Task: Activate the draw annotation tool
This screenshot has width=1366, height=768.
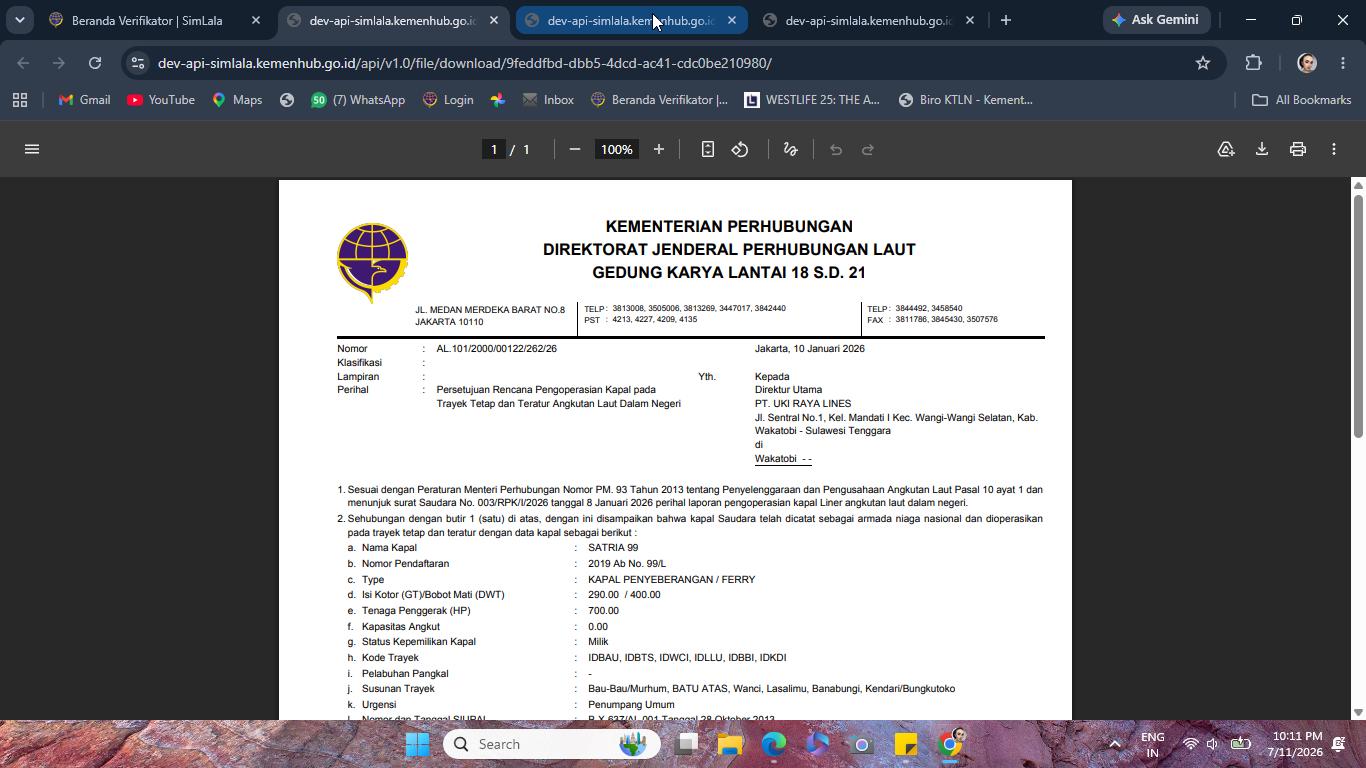Action: pos(790,149)
